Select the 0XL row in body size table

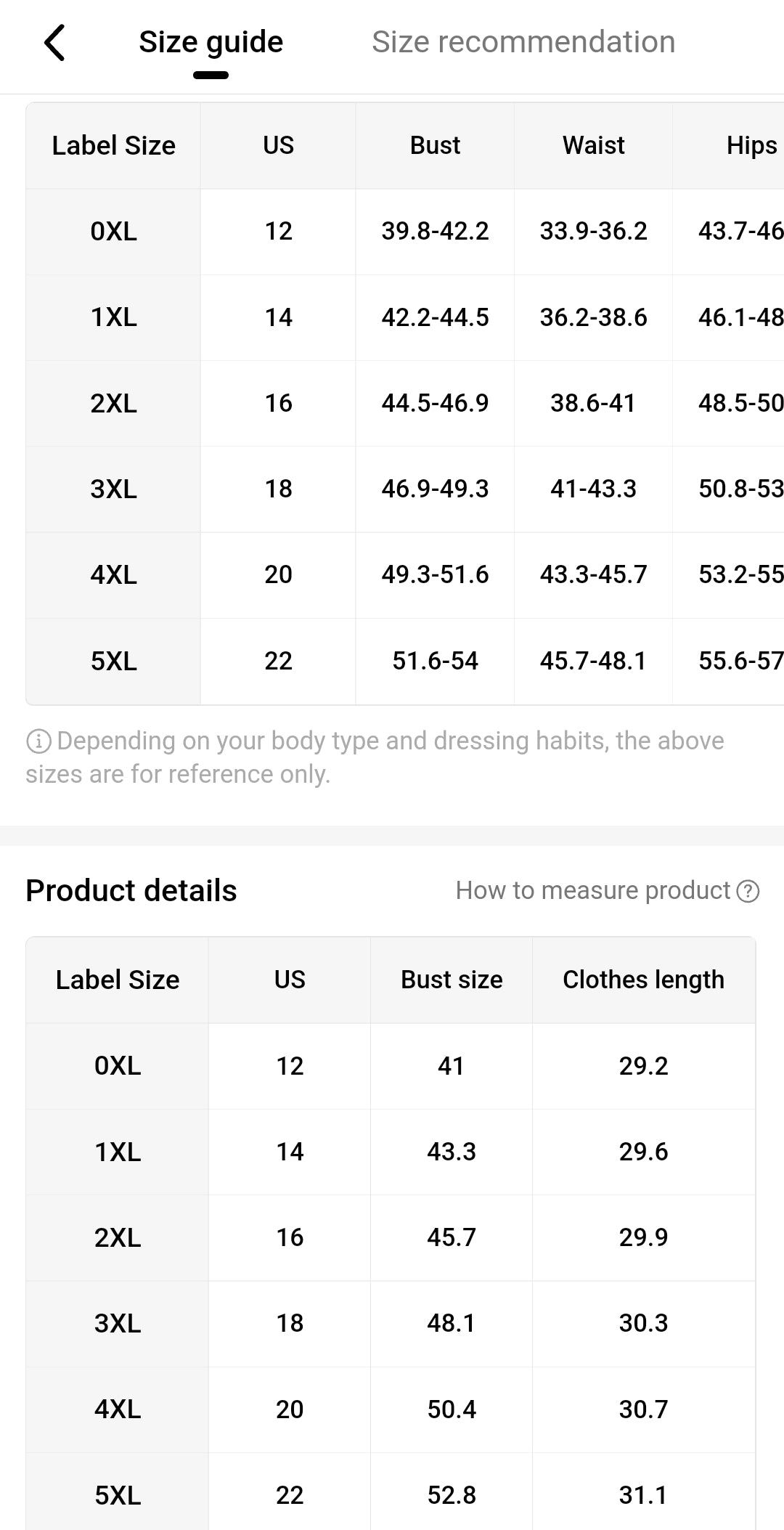pyautogui.click(x=113, y=232)
